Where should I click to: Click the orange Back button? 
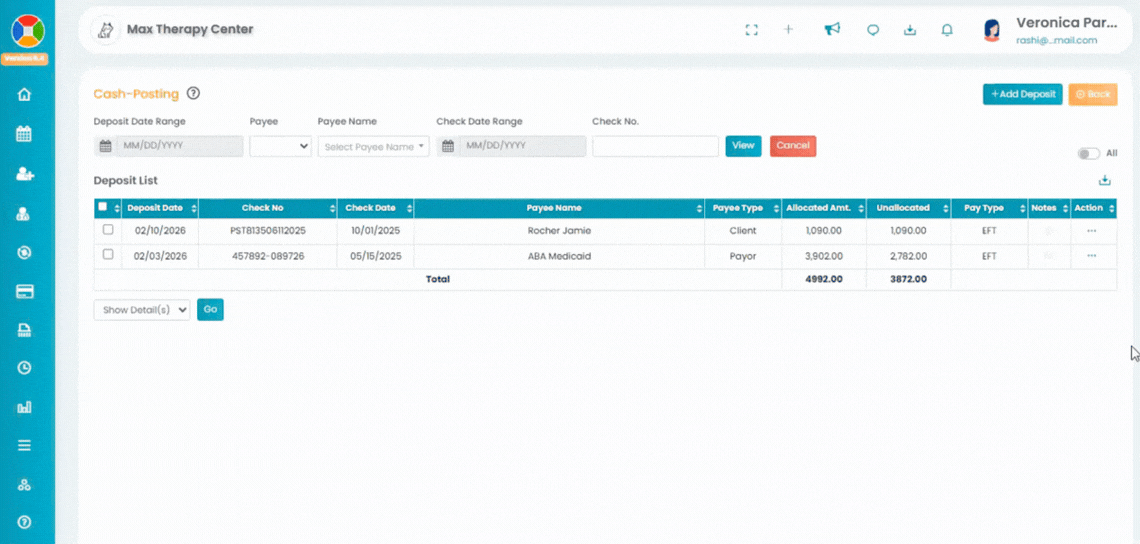pos(1092,95)
